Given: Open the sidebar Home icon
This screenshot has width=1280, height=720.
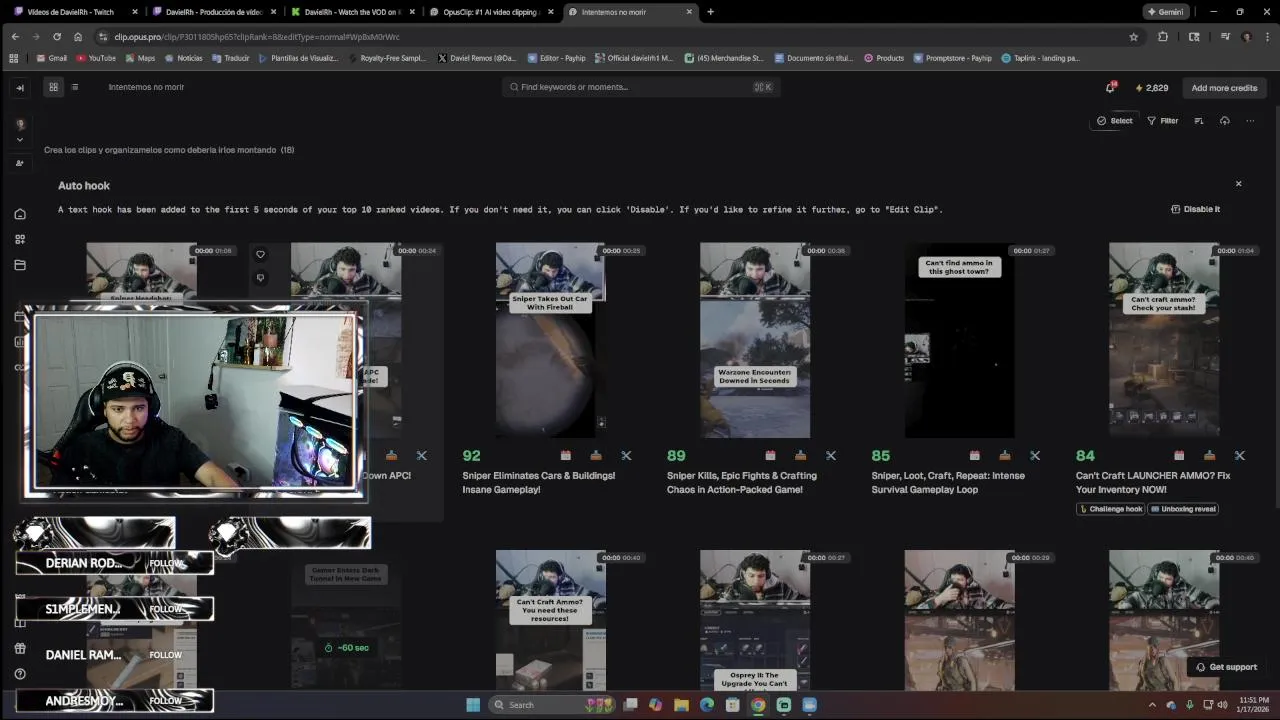Looking at the screenshot, I should 20,214.
